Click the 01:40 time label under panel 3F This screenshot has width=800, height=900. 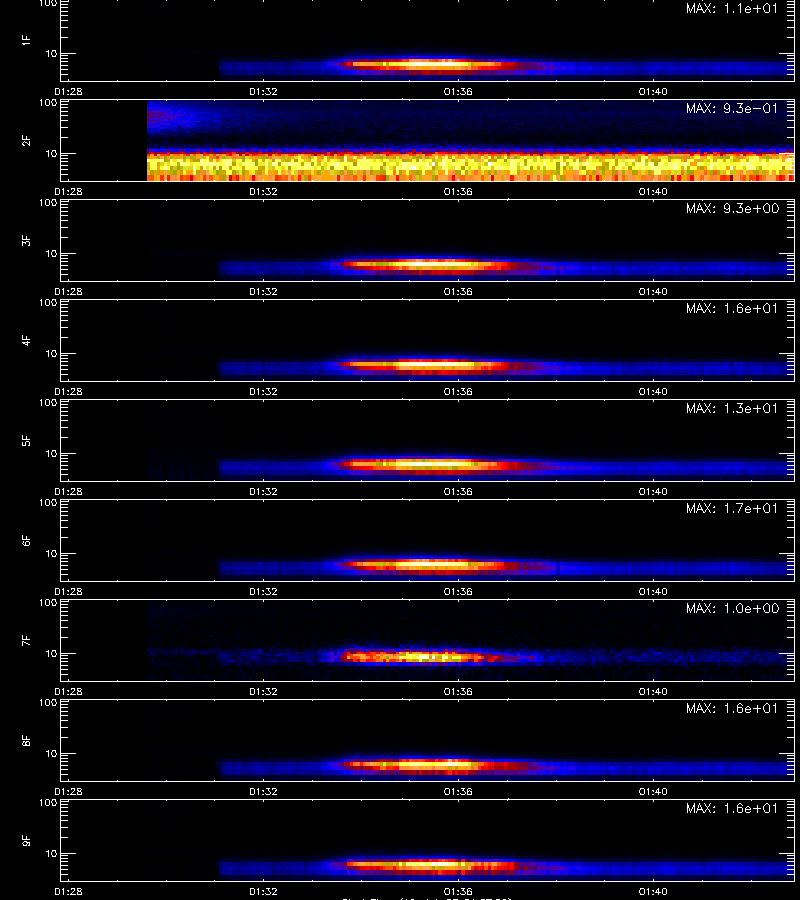653,292
